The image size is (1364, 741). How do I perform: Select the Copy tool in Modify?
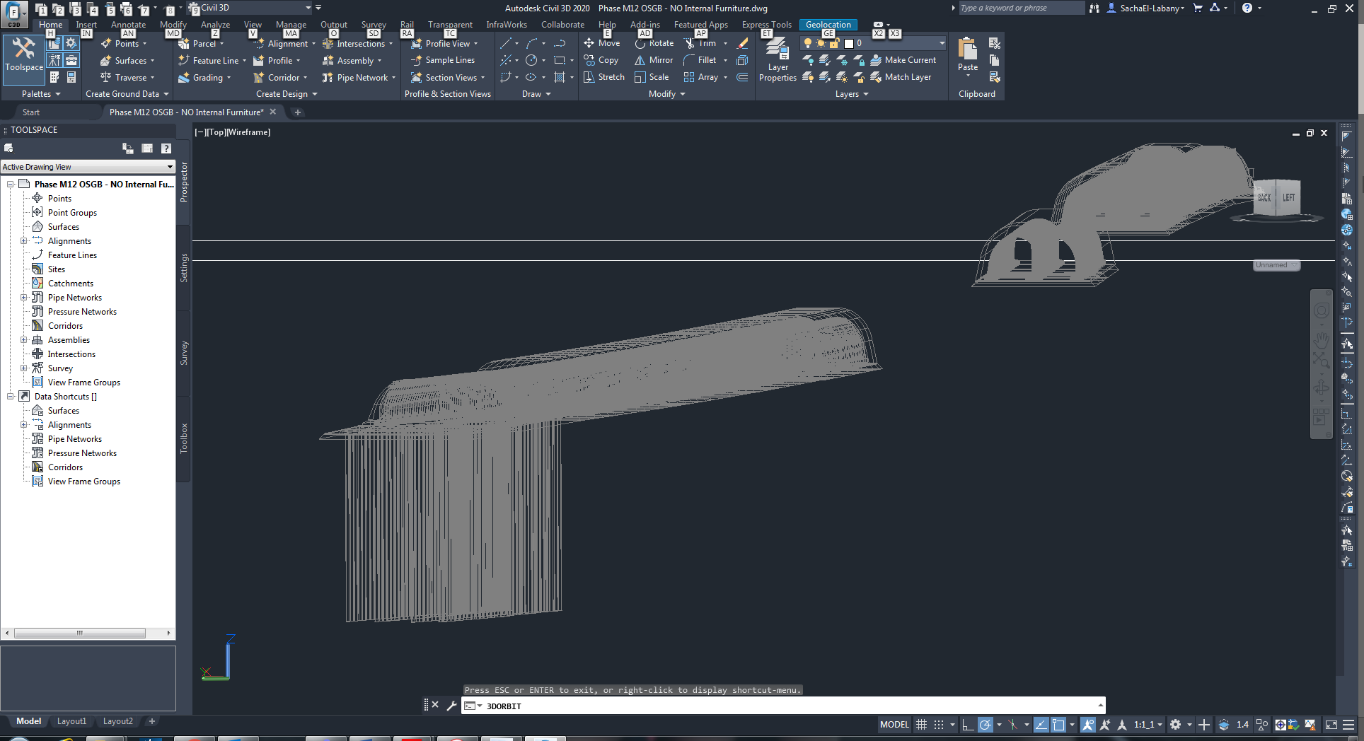pyautogui.click(x=601, y=60)
